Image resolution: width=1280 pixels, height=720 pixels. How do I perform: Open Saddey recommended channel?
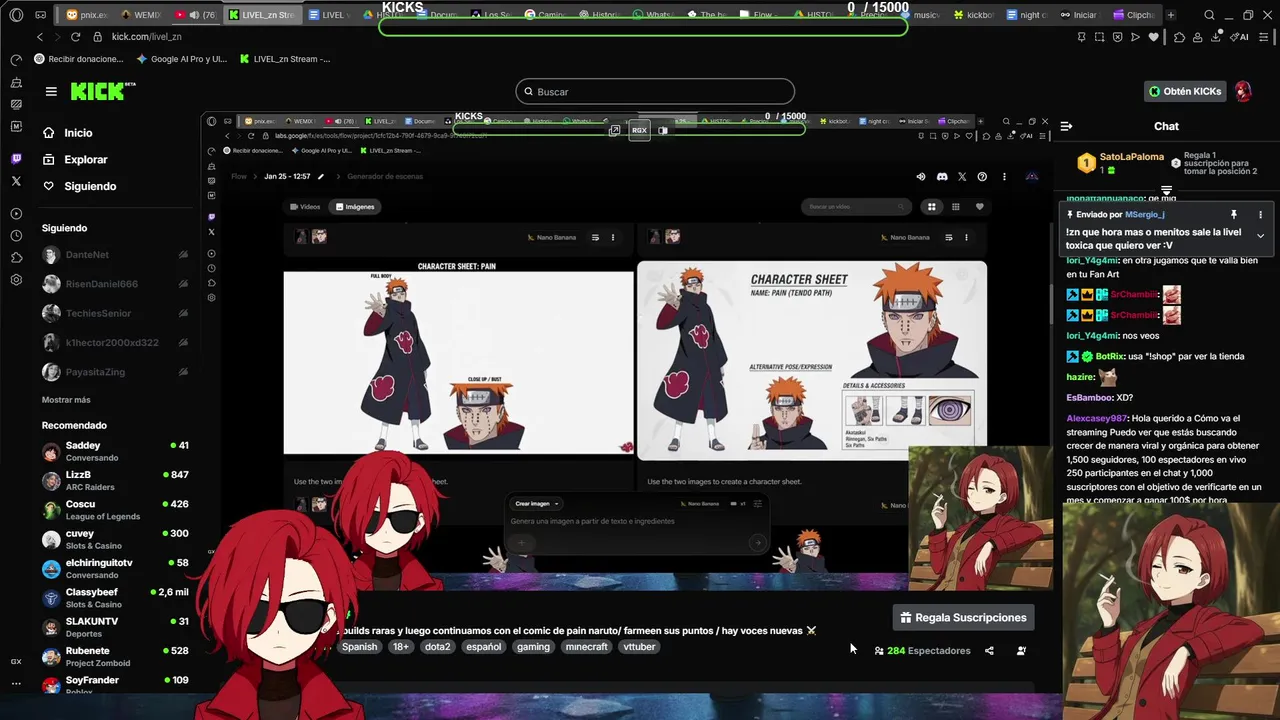pyautogui.click(x=115, y=451)
